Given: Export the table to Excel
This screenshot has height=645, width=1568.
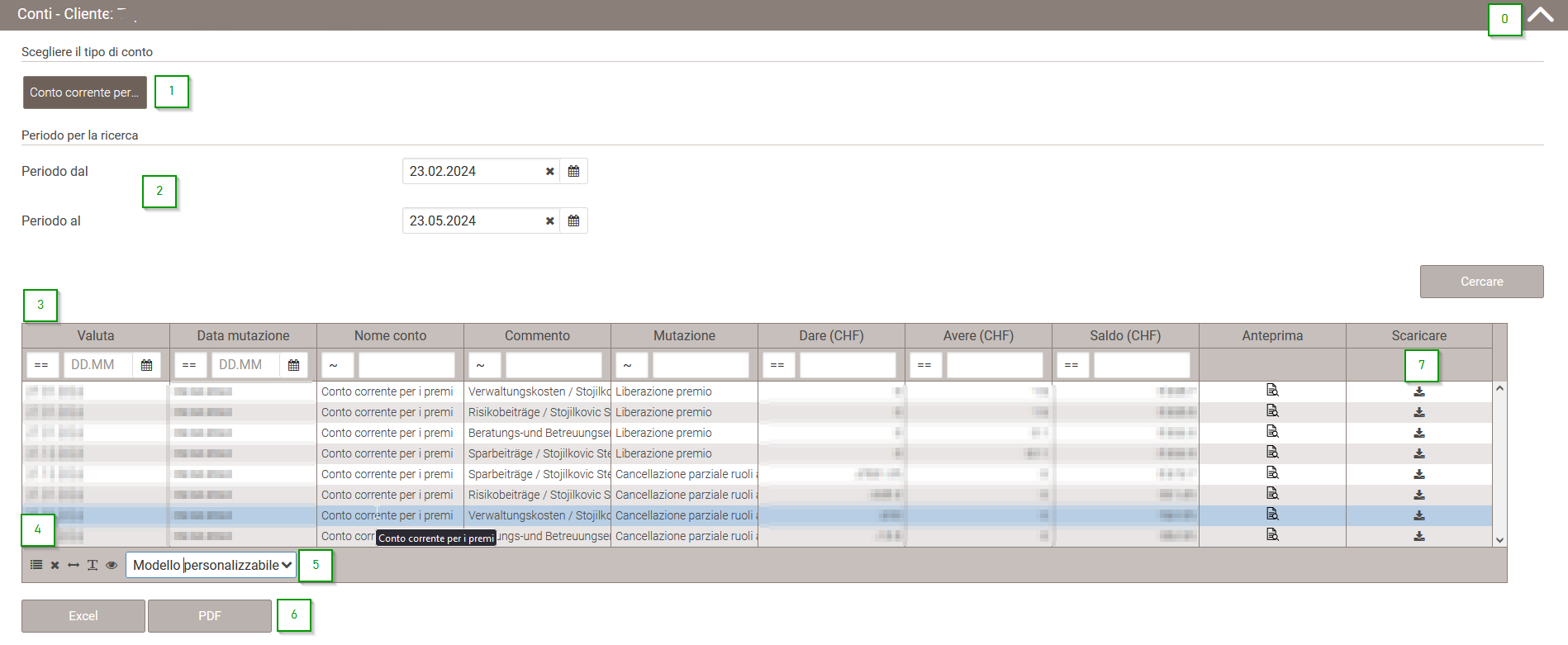Looking at the screenshot, I should 83,616.
